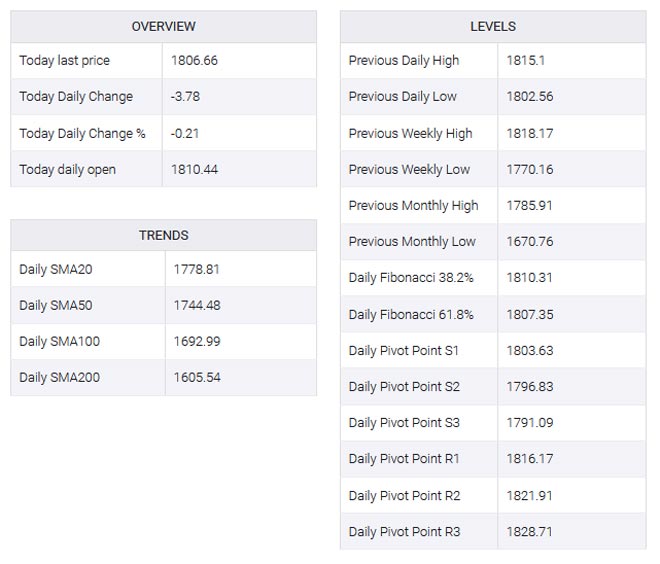This screenshot has height=564, width=660.
Task: Click the Daily SMA100 row label
Action: point(59,342)
